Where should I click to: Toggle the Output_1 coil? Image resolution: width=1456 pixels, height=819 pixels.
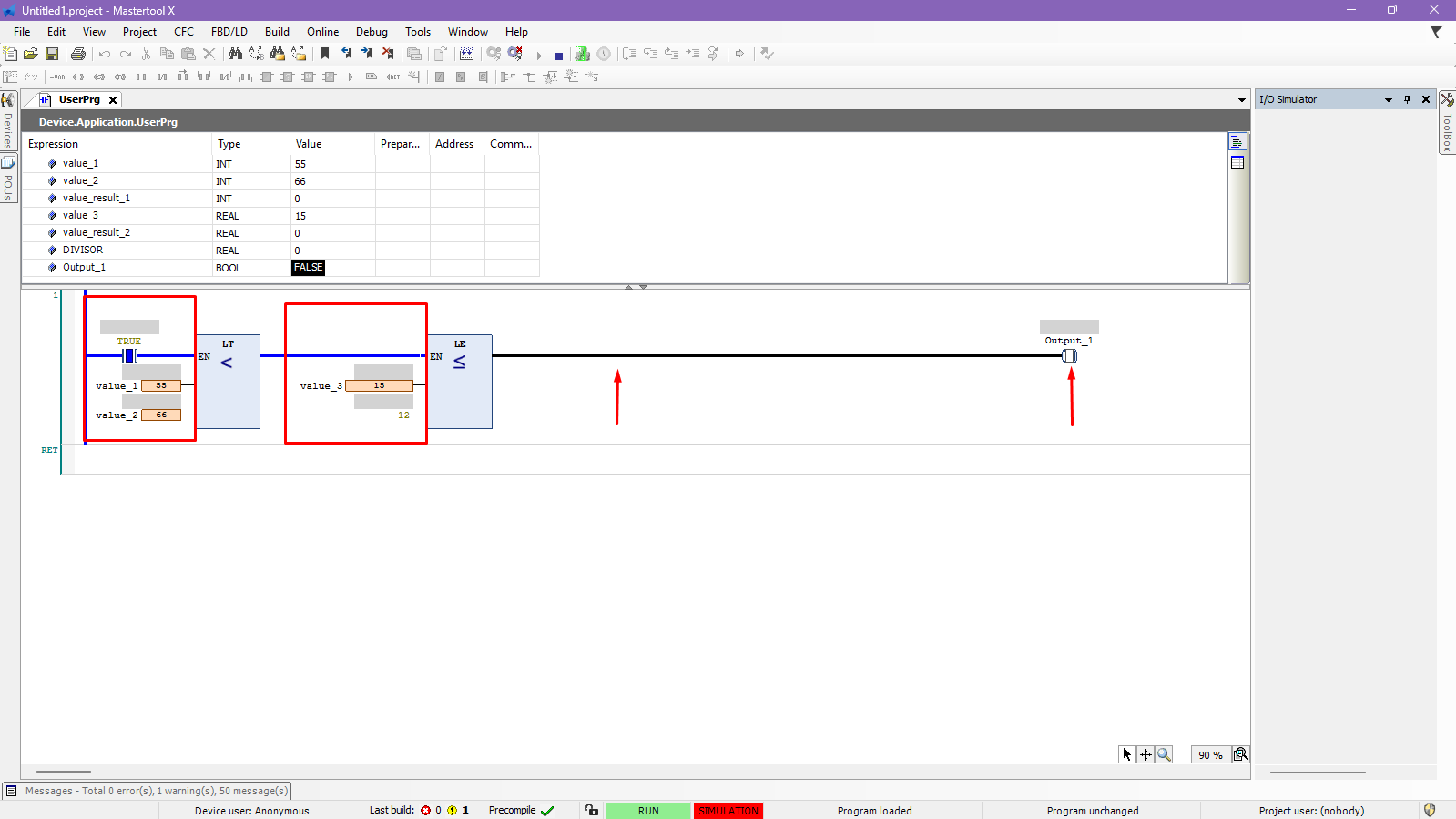coord(1070,355)
